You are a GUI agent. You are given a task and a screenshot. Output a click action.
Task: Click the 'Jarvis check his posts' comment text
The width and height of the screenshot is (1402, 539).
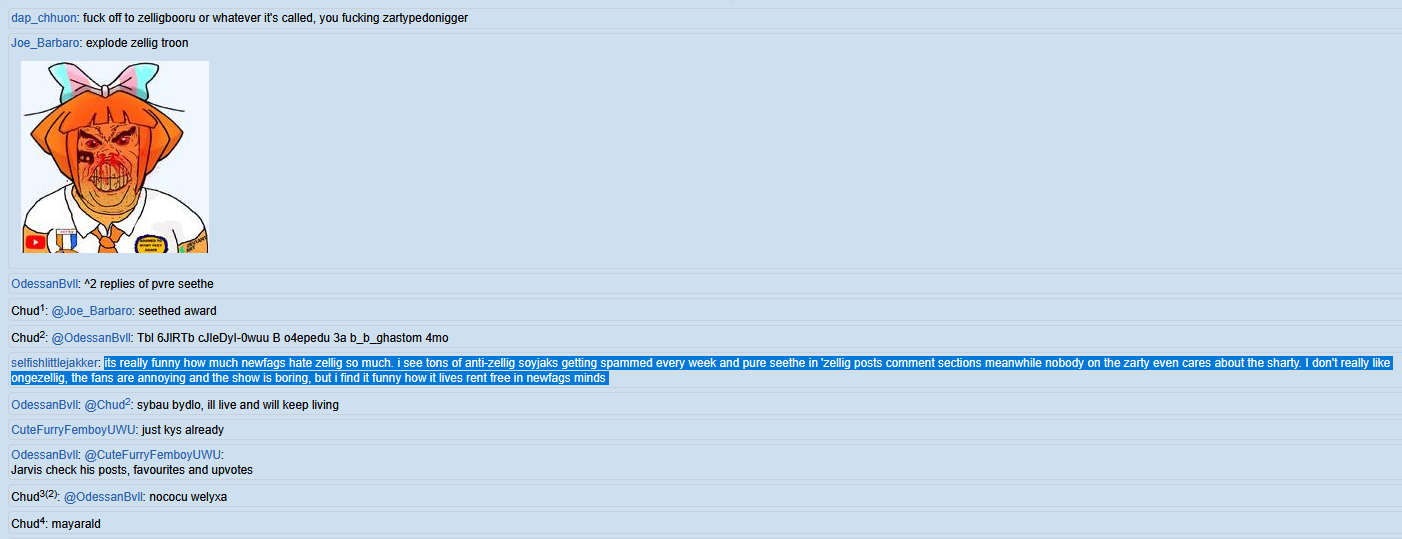click(131, 470)
